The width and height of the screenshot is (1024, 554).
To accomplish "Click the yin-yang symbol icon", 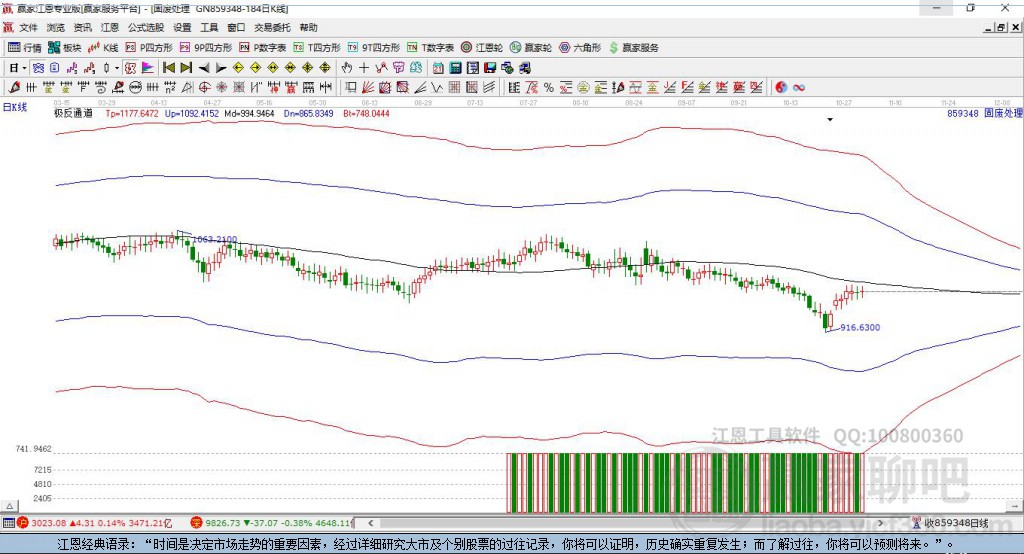I will [x=781, y=87].
